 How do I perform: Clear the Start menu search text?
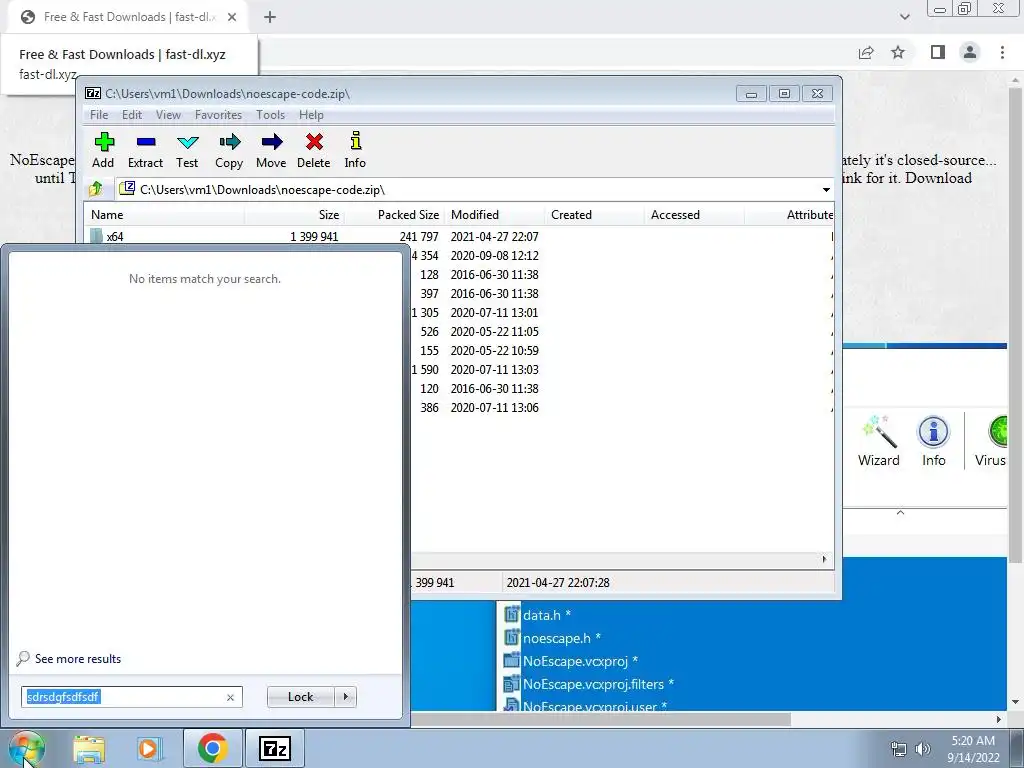point(231,697)
